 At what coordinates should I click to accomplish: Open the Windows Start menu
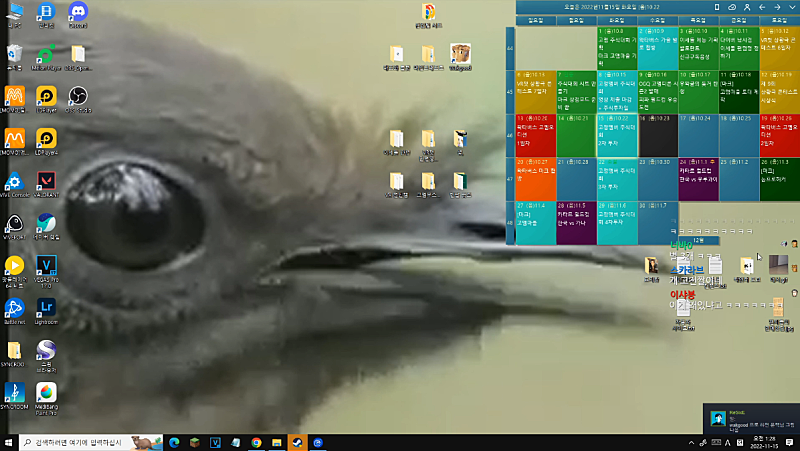pos(9,442)
